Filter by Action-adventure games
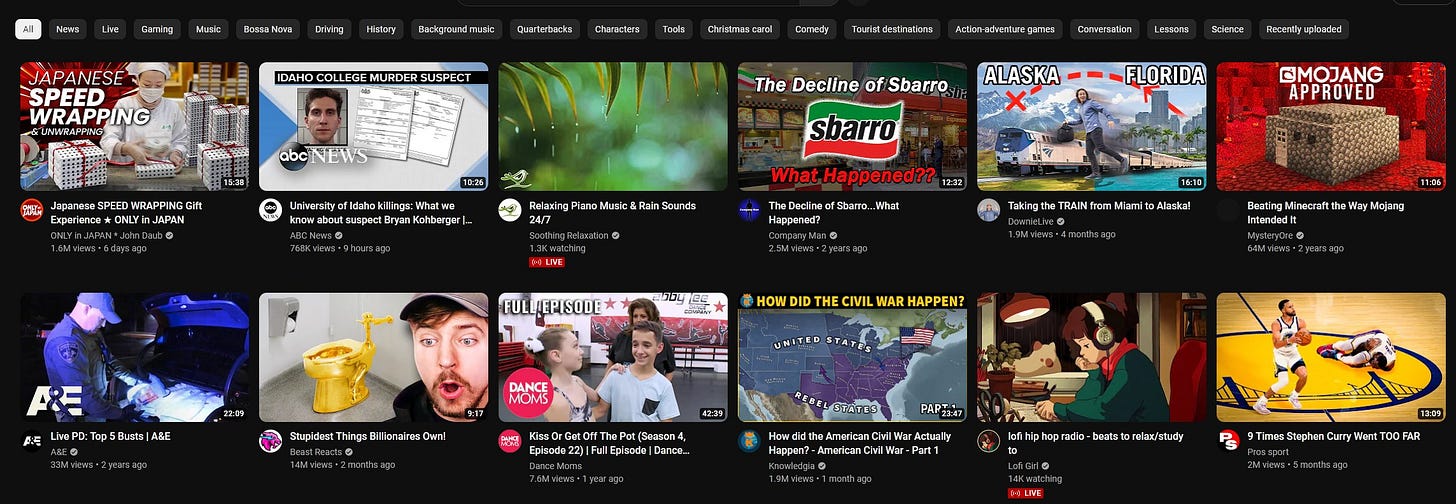 (x=1005, y=29)
